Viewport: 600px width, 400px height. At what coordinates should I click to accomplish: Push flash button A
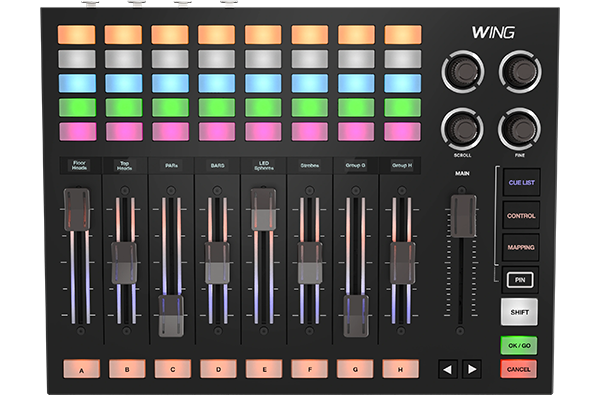coord(82,369)
